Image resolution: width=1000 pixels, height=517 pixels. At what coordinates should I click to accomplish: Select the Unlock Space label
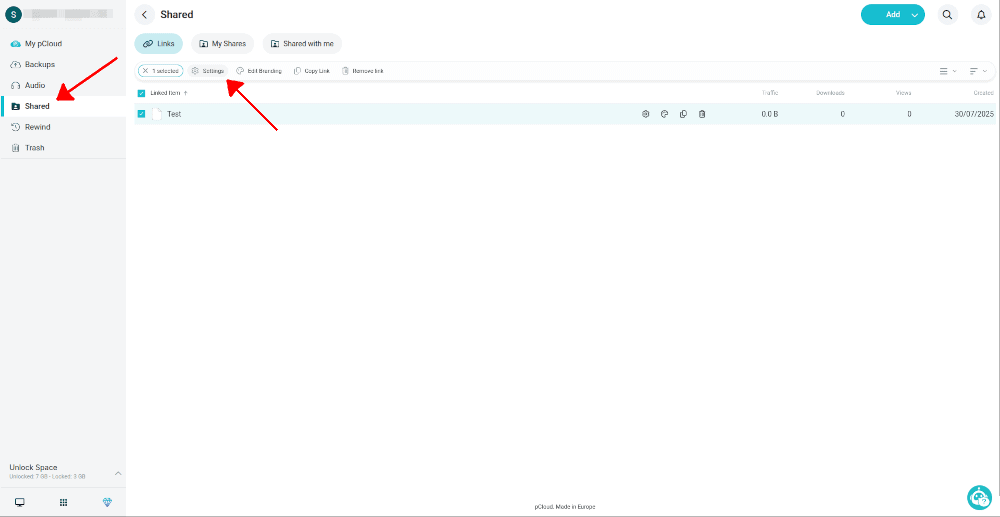click(x=33, y=467)
